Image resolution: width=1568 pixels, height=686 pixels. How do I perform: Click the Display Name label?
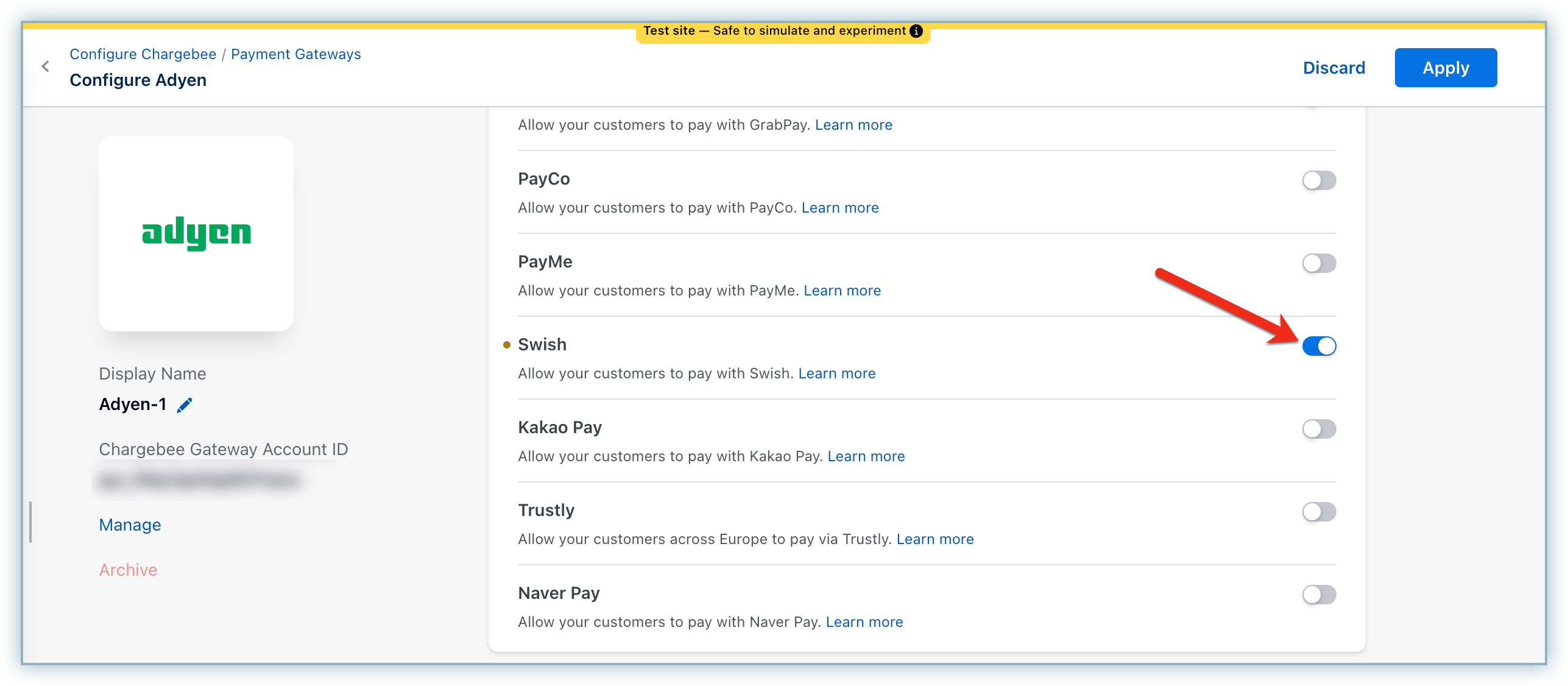(152, 374)
